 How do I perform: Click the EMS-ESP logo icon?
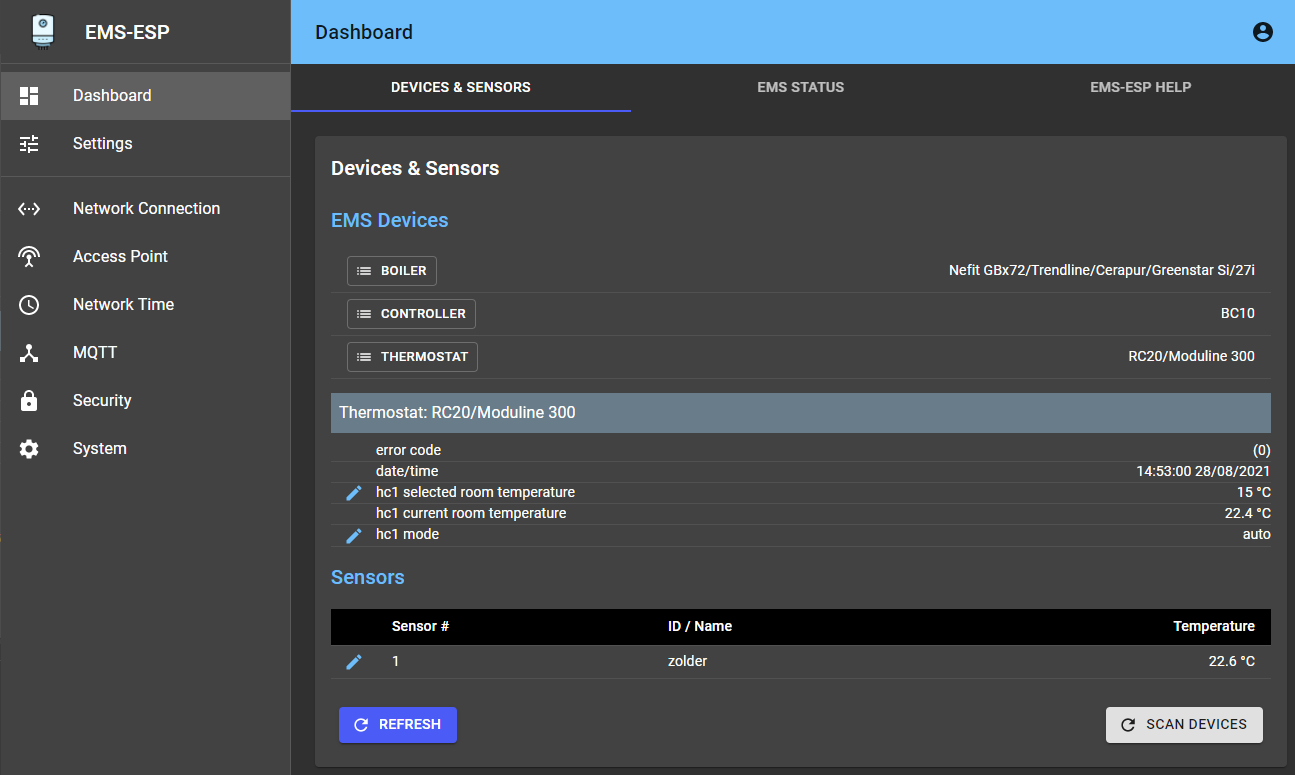43,31
